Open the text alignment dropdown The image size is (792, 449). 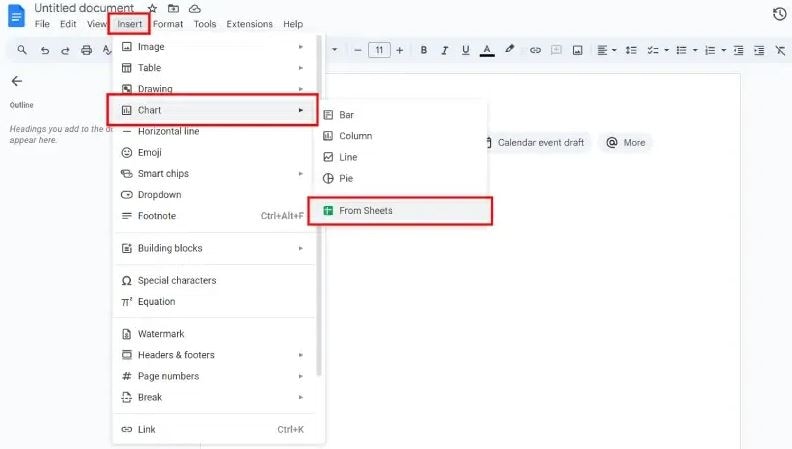pos(607,50)
